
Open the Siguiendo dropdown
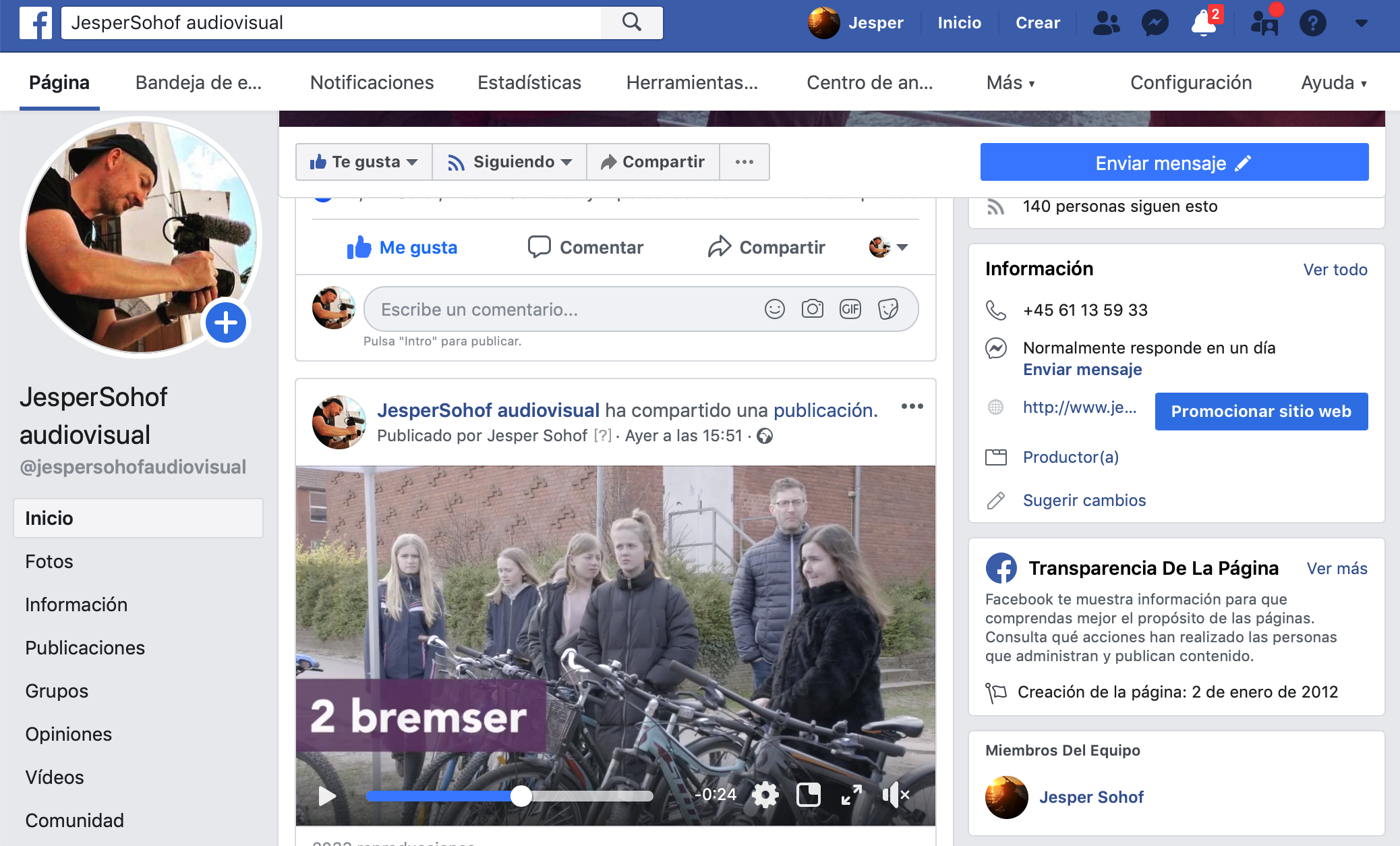pos(510,162)
